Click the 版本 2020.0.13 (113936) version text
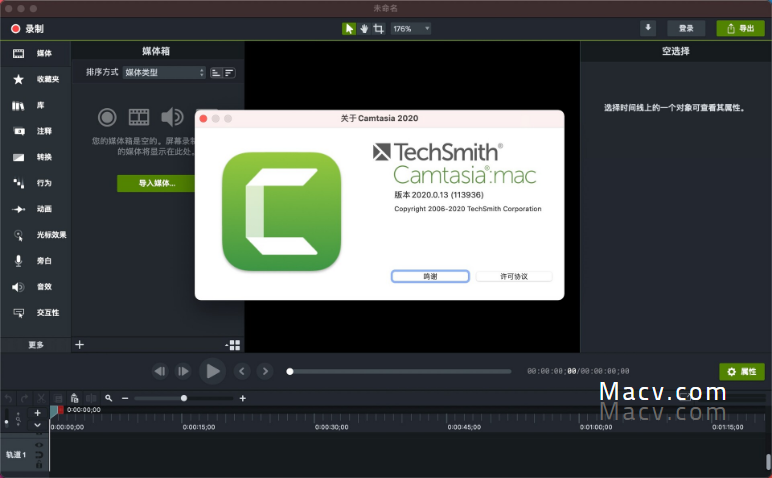The width and height of the screenshot is (772, 478). pos(439,195)
